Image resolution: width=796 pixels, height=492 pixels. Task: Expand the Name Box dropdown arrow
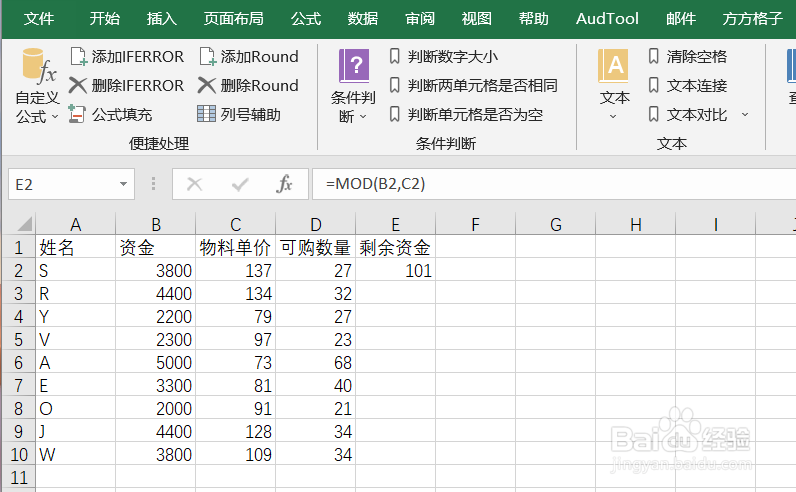pos(123,184)
